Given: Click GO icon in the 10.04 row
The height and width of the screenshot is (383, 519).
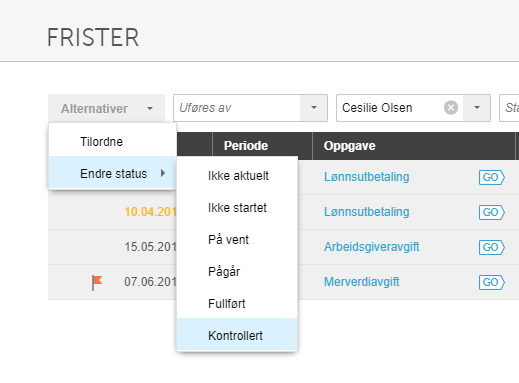Looking at the screenshot, I should [492, 212].
